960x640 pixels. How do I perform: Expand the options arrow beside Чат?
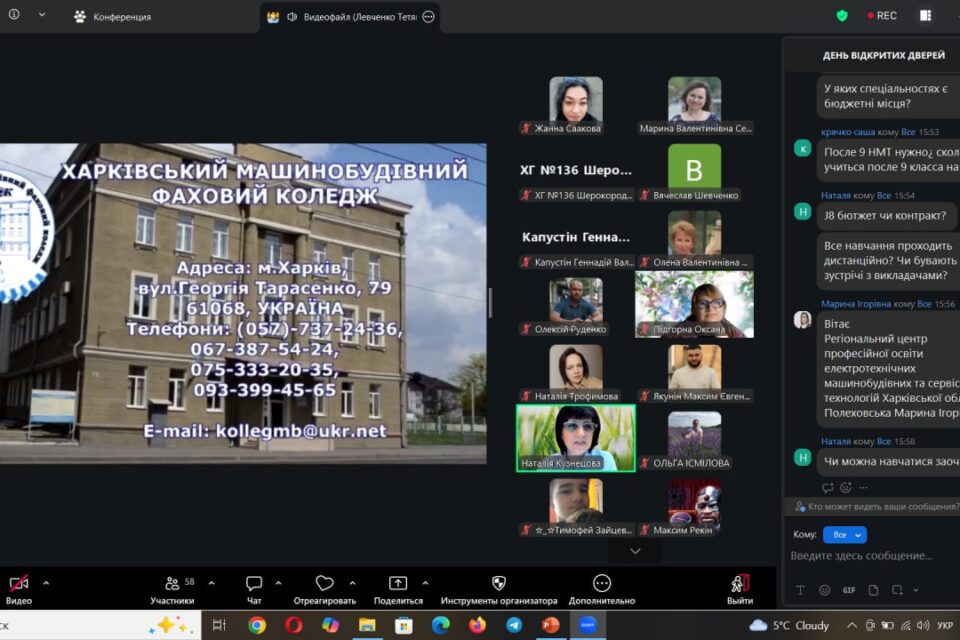278,583
